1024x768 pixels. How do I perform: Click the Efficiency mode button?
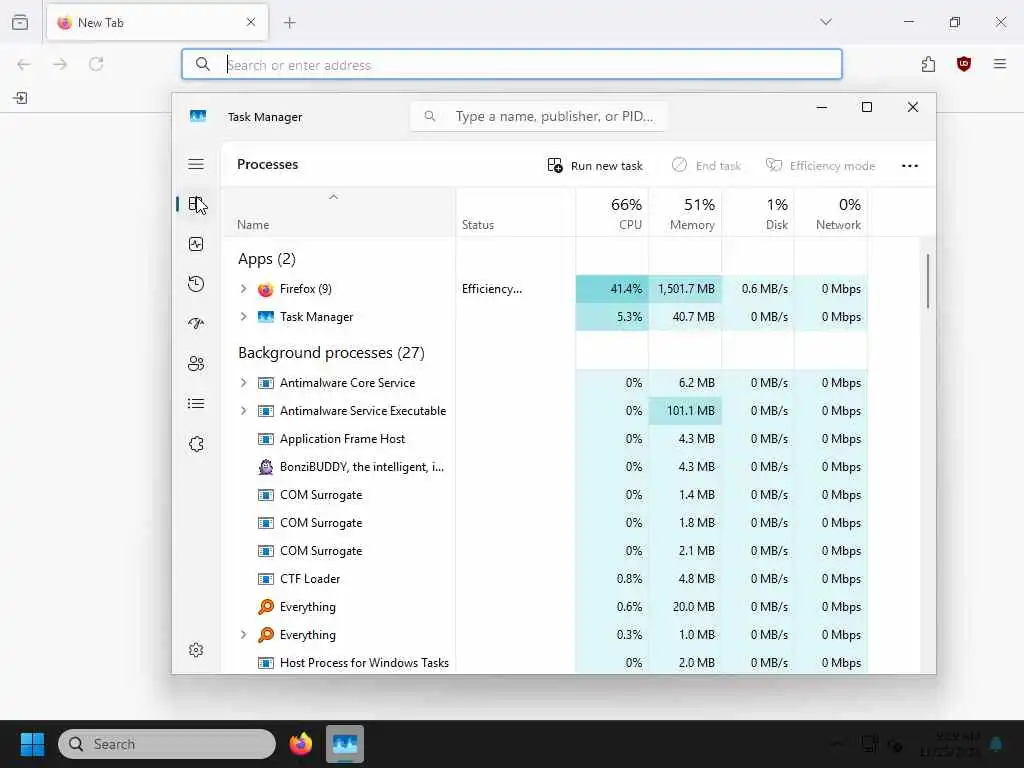pos(820,166)
